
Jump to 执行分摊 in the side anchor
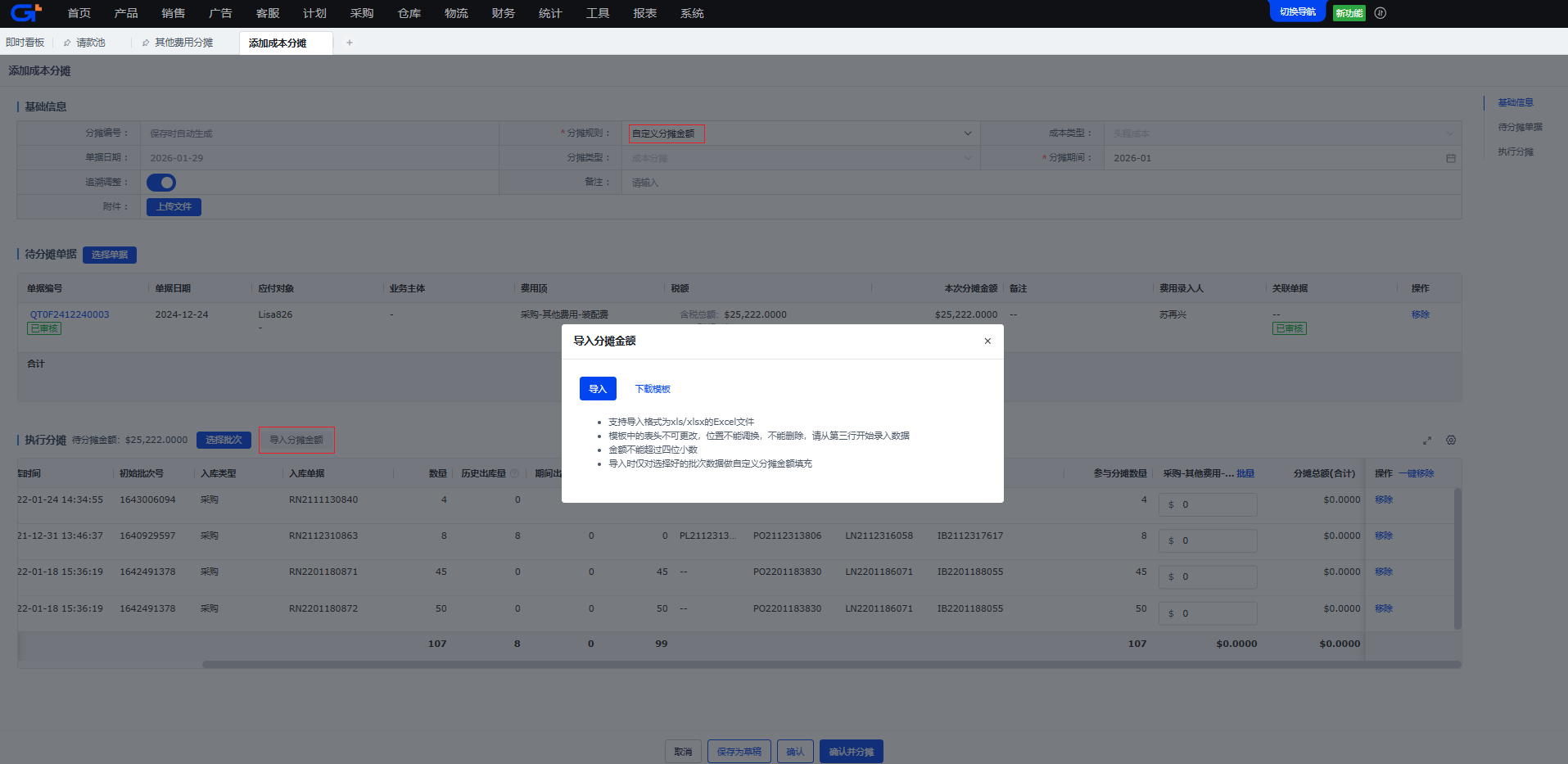[x=1516, y=151]
